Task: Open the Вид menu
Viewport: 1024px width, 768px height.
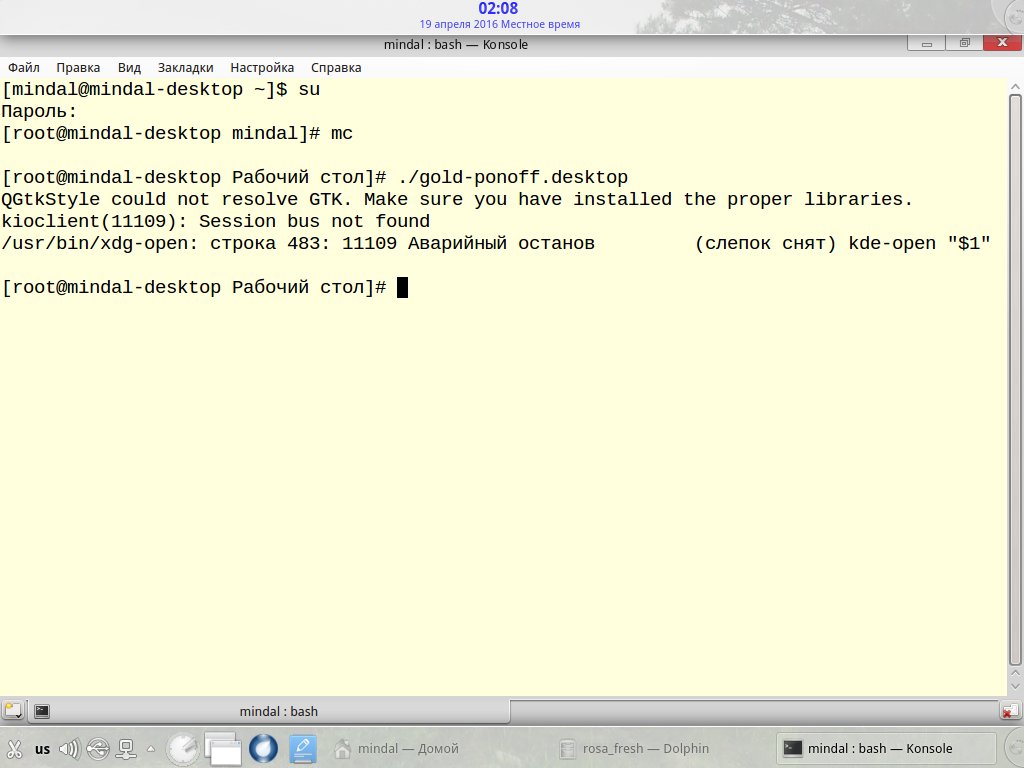Action: coord(129,67)
